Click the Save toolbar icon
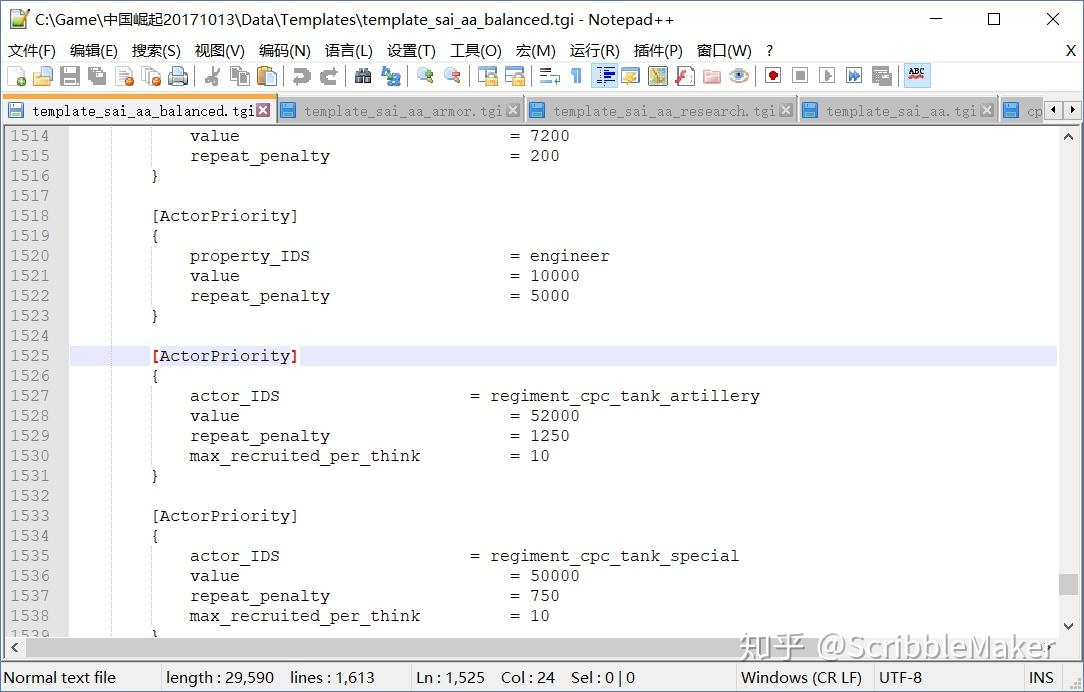Image resolution: width=1084 pixels, height=692 pixels. click(70, 76)
